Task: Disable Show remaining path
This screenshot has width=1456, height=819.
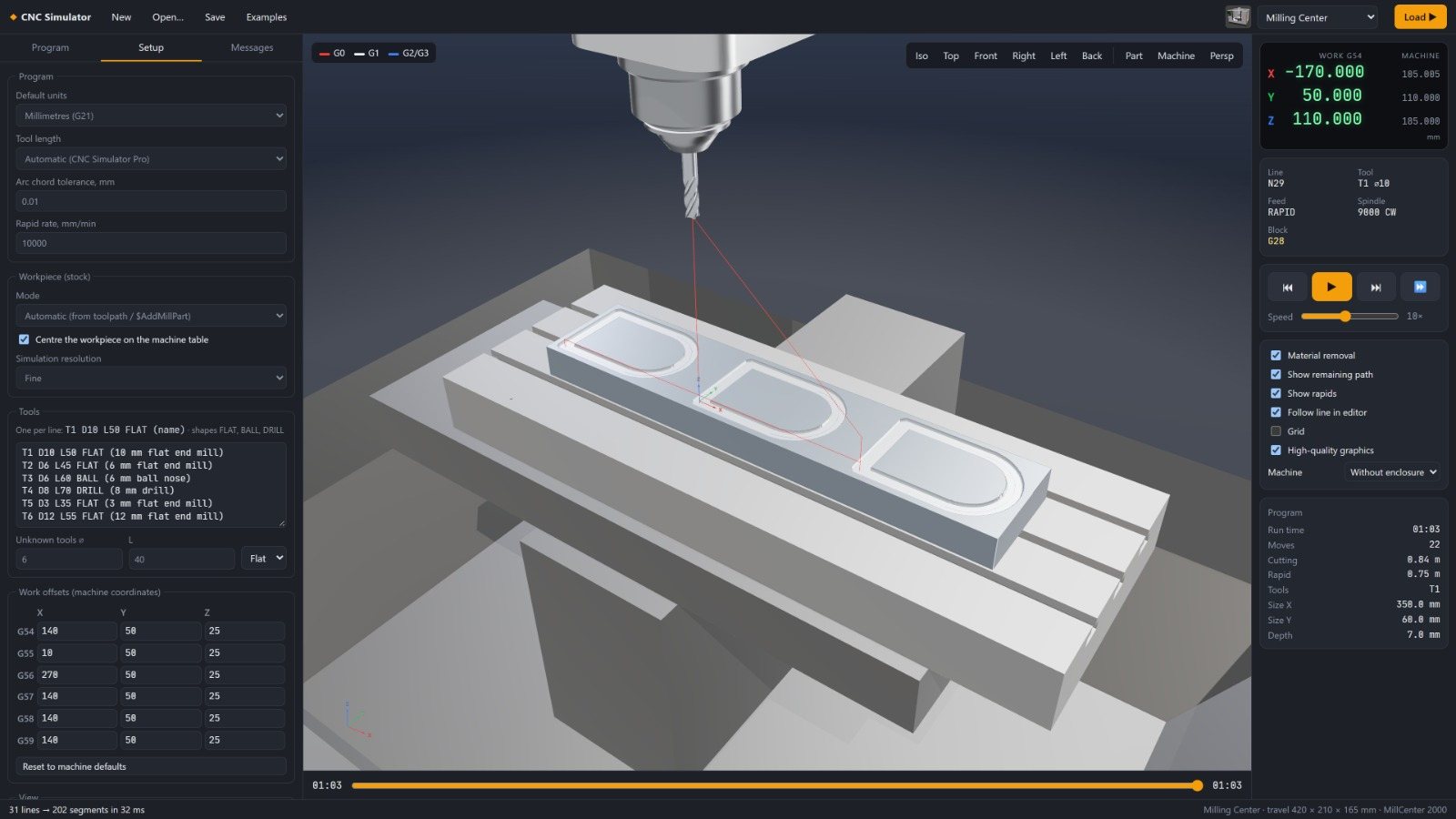Action: tap(1276, 374)
